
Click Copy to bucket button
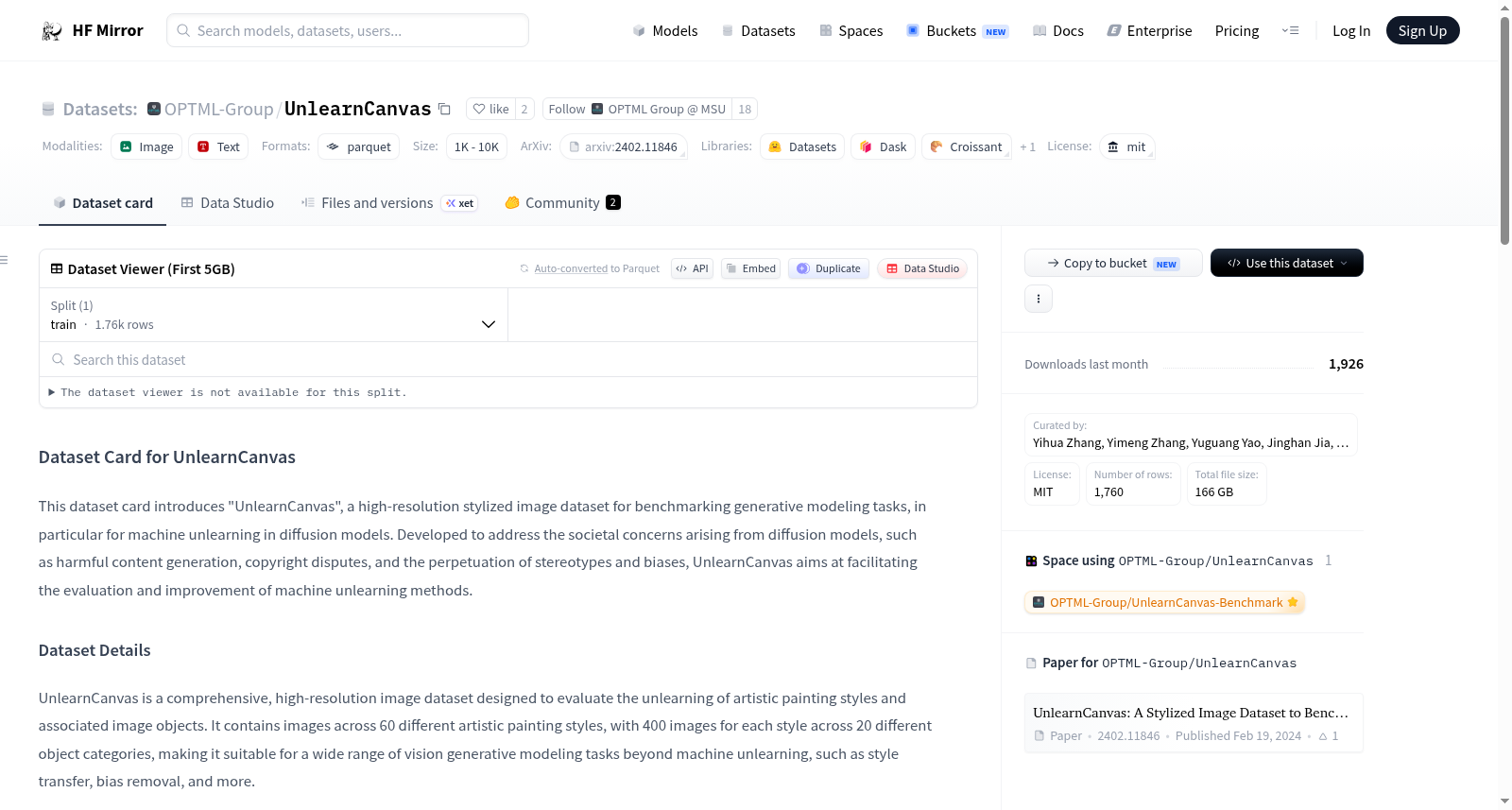pos(1113,263)
